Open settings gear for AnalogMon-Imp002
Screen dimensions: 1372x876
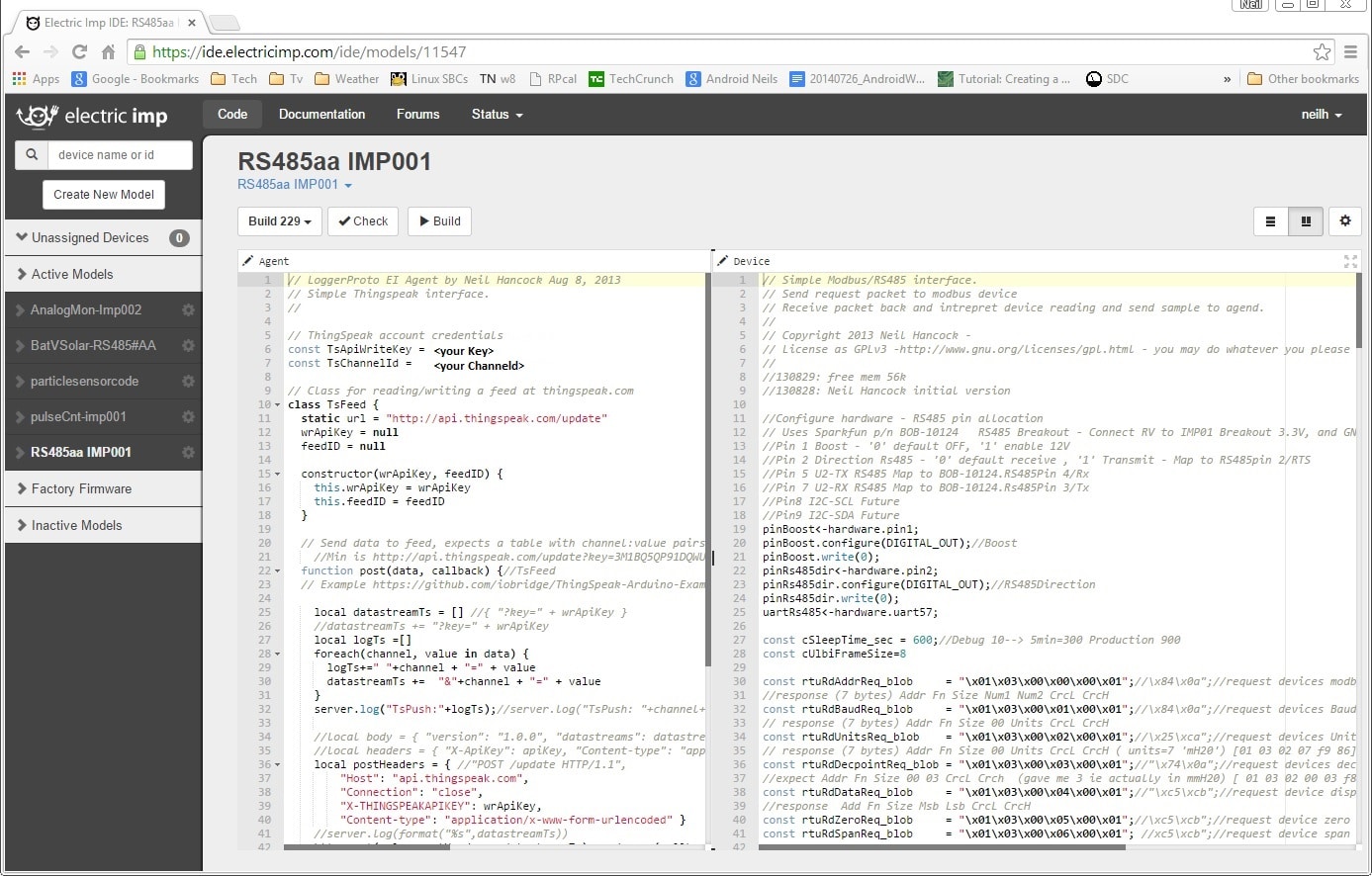pyautogui.click(x=188, y=310)
